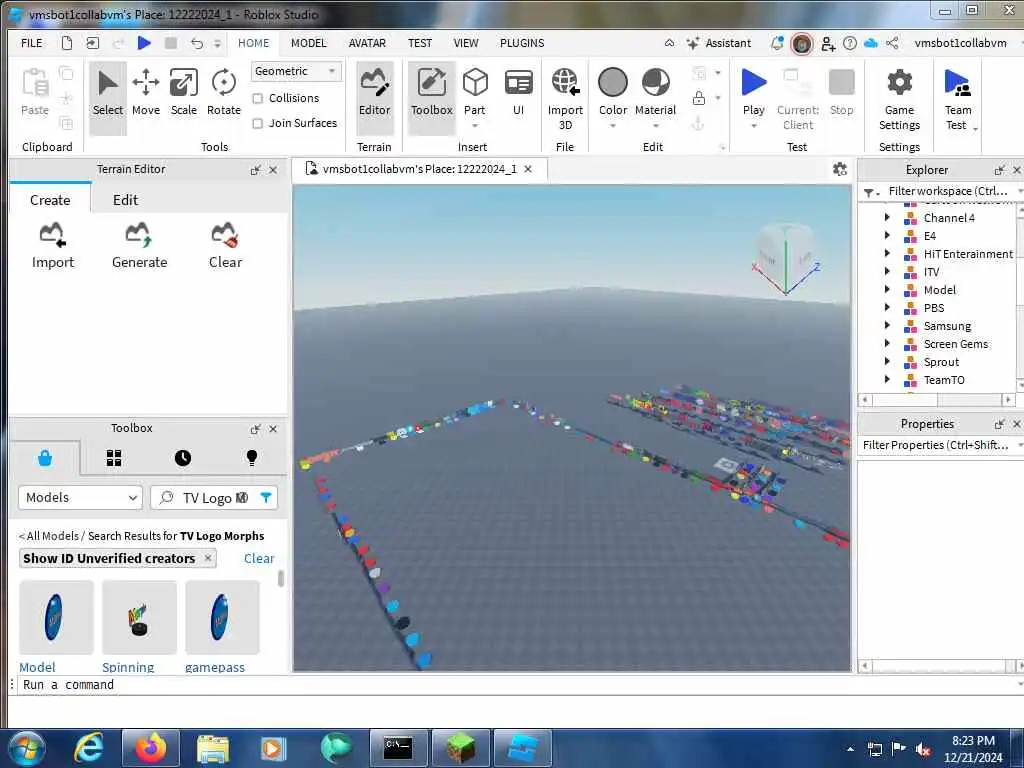The image size is (1024, 768).
Task: Click the Windows Start orb
Action: tap(25, 748)
